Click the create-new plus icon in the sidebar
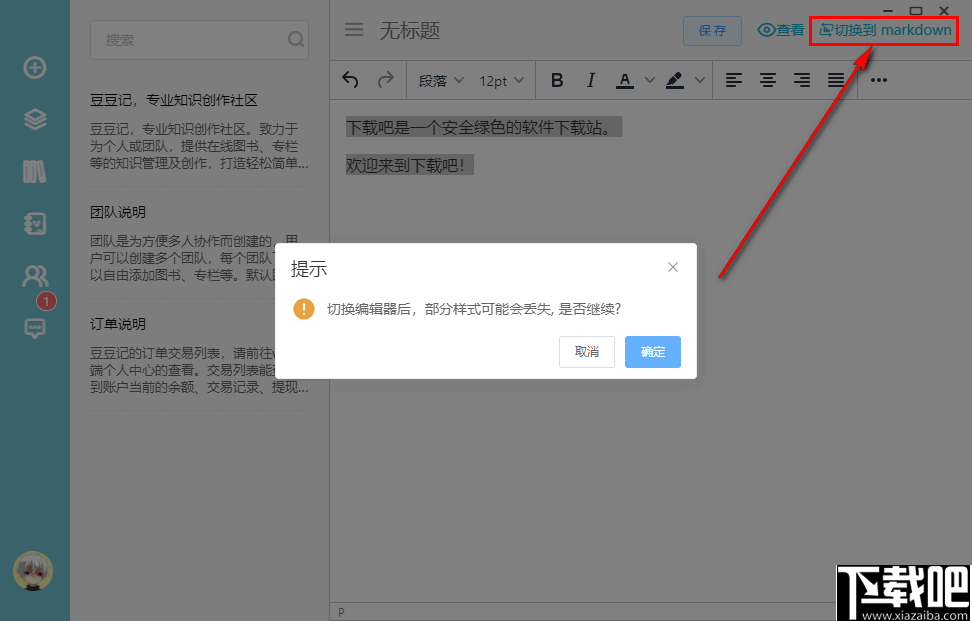This screenshot has height=621, width=972. tap(34, 68)
